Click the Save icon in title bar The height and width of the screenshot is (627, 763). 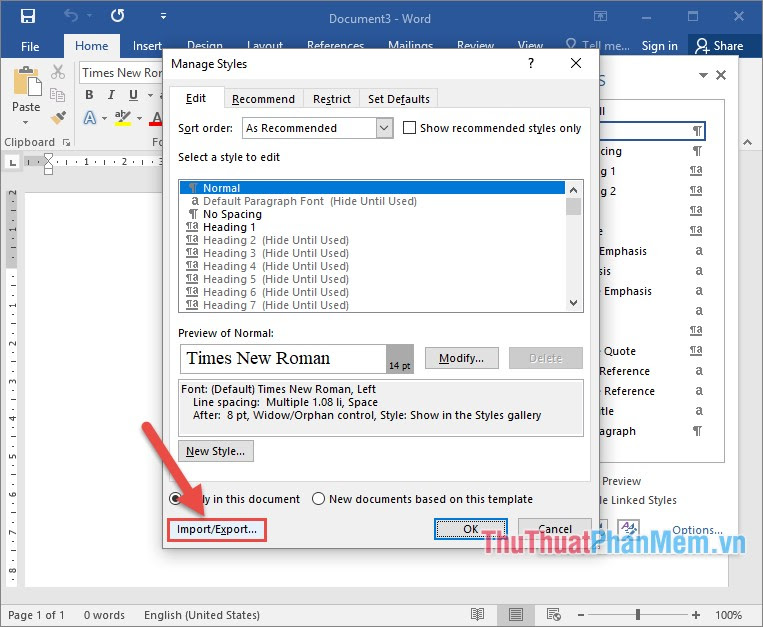click(x=27, y=16)
